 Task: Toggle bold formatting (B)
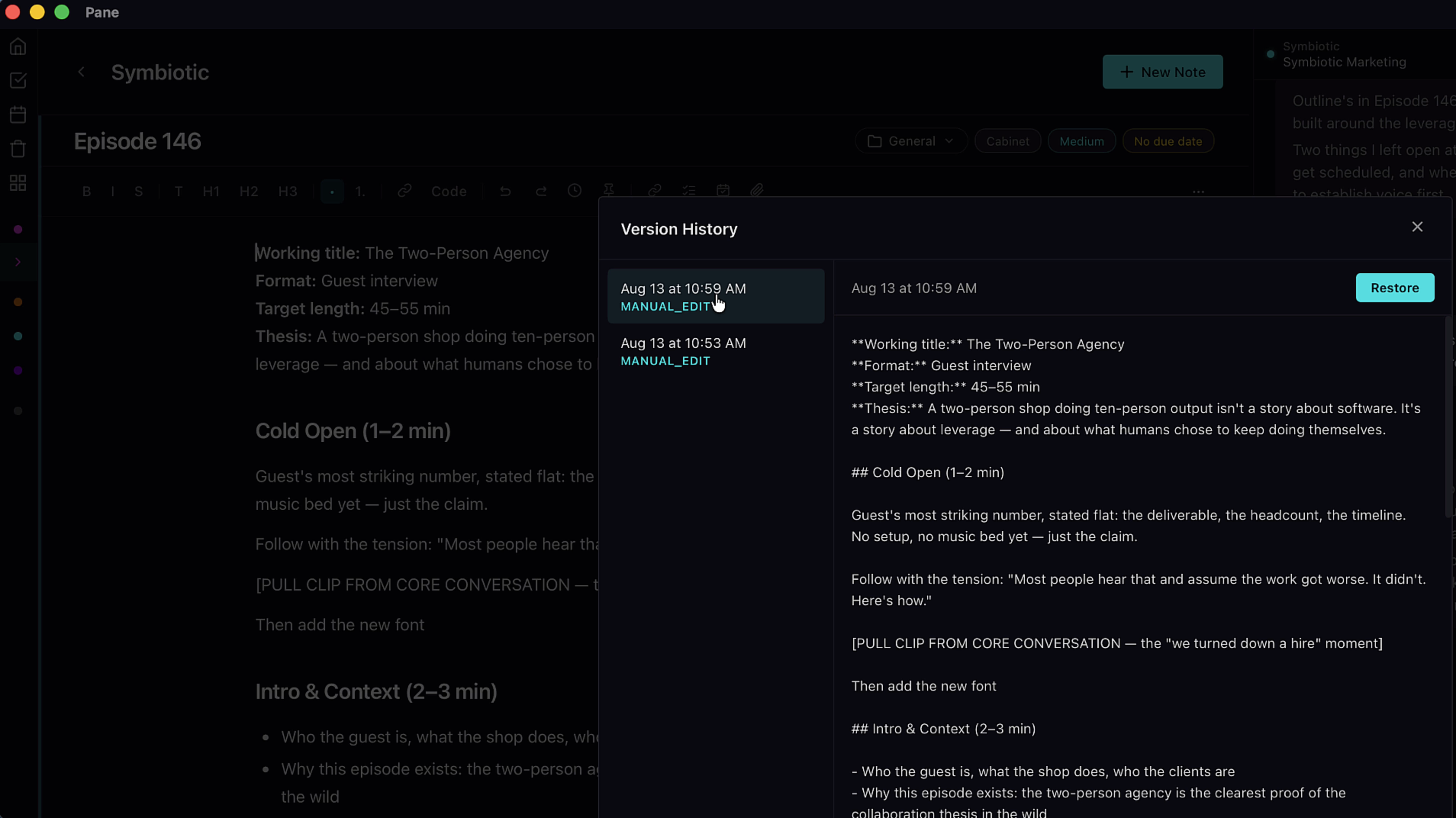click(87, 191)
